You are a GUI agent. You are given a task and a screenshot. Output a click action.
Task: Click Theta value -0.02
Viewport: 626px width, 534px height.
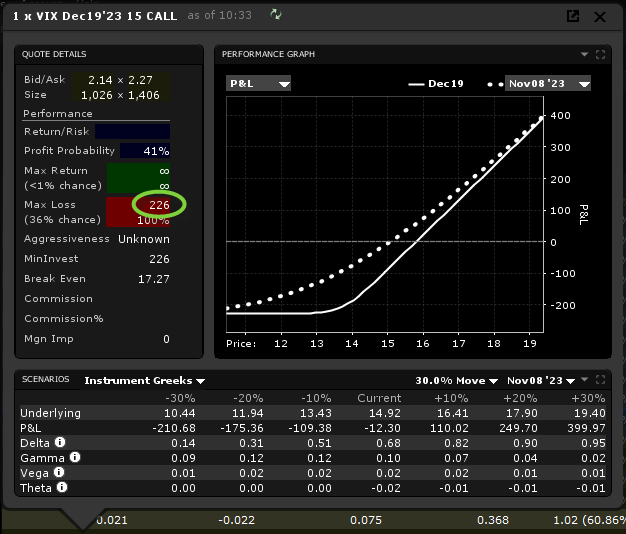pos(386,488)
